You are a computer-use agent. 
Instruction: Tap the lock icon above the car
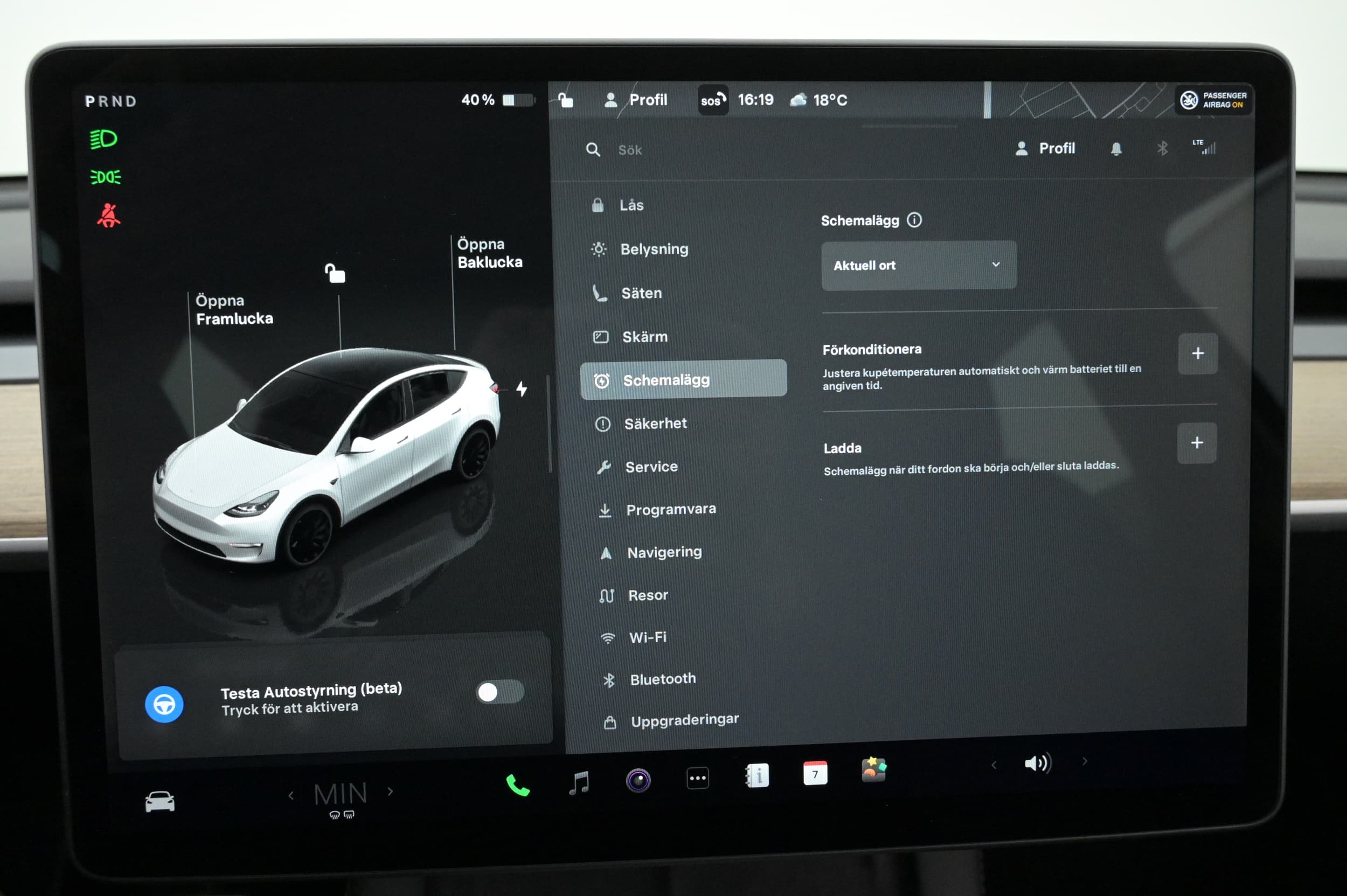[335, 273]
